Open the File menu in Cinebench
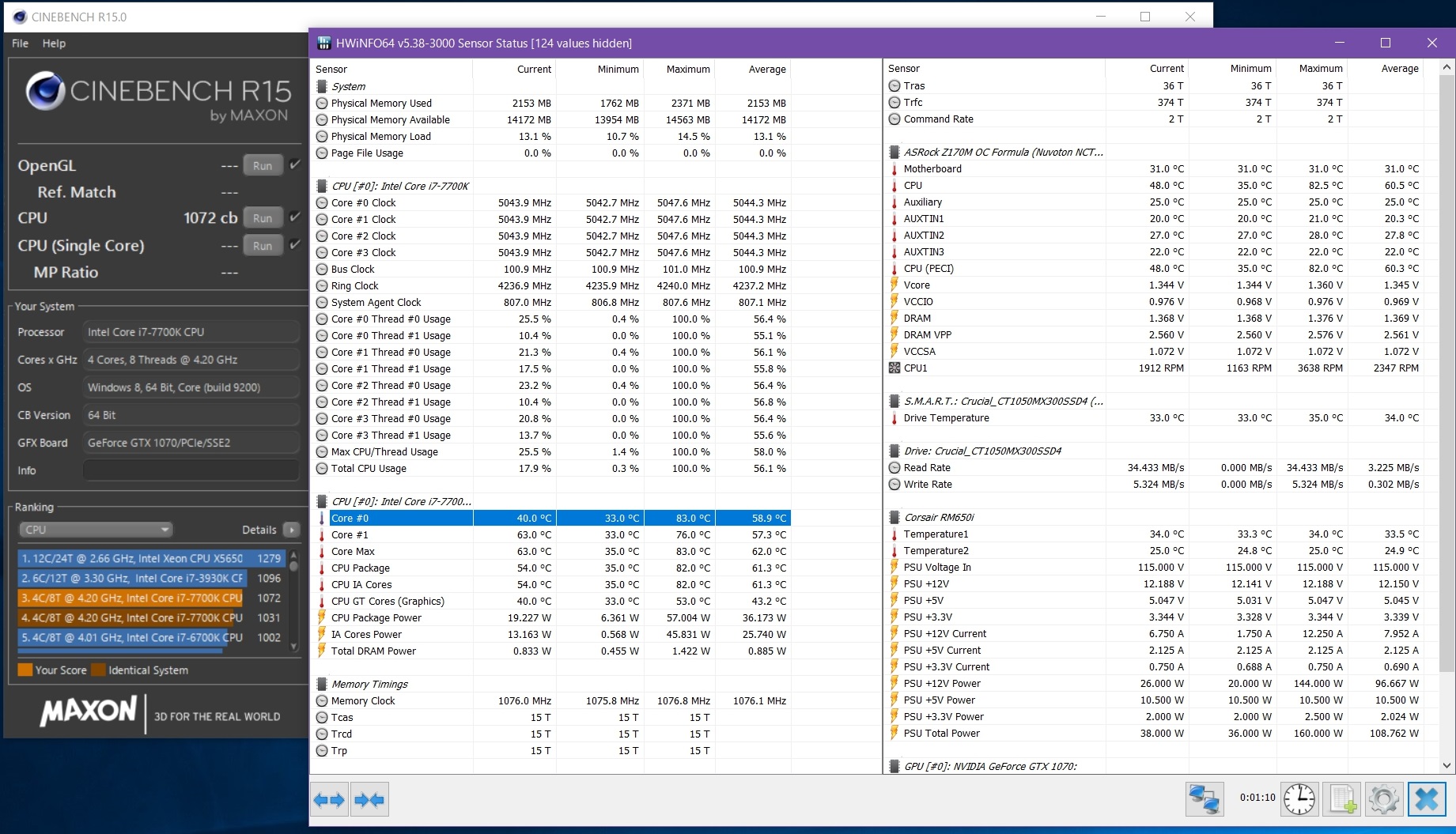This screenshot has height=834, width=1456. [x=20, y=43]
